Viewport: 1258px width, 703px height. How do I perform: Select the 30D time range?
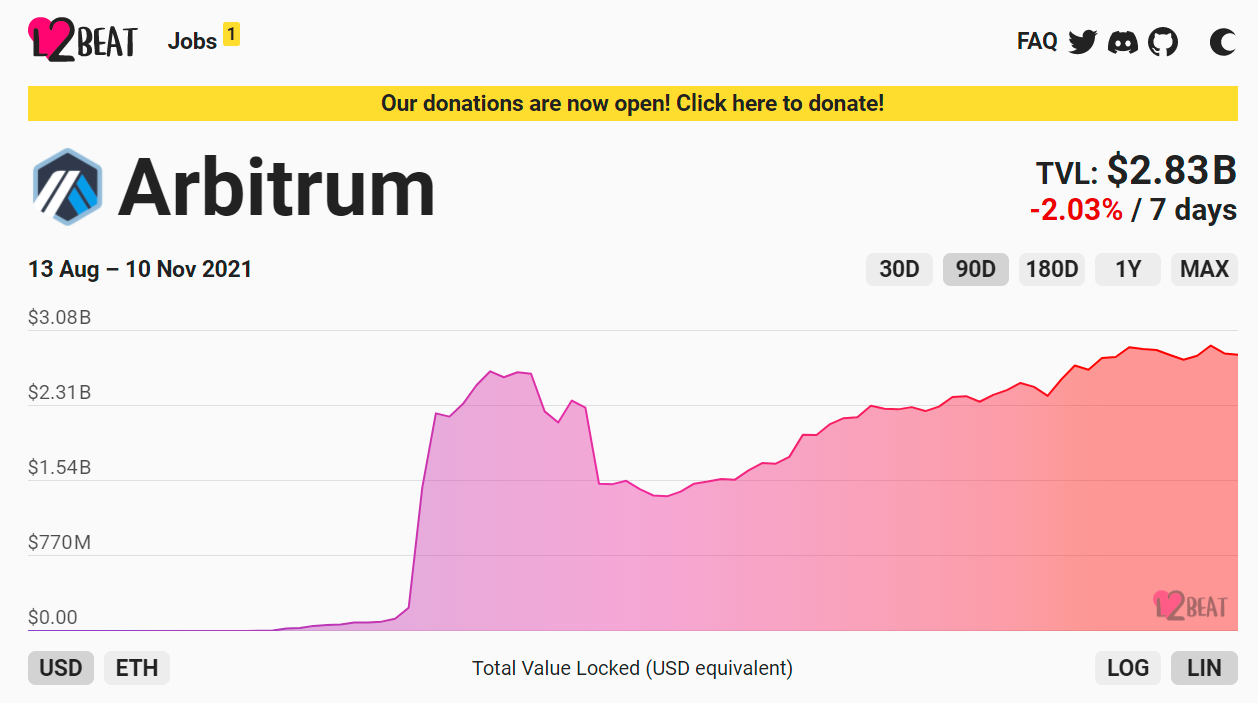point(899,269)
